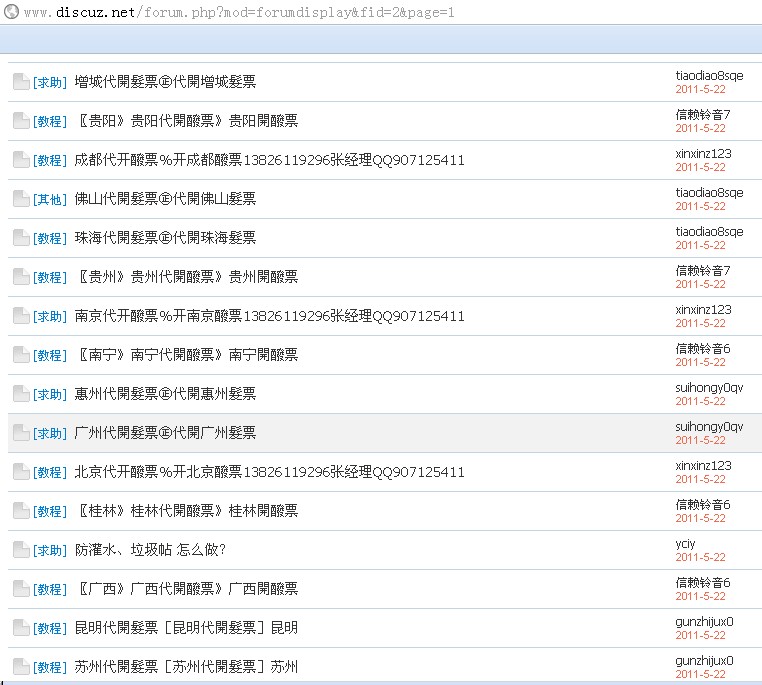Filter by [求助] tag in 惠州 row
This screenshot has height=685, width=762.
(x=50, y=394)
